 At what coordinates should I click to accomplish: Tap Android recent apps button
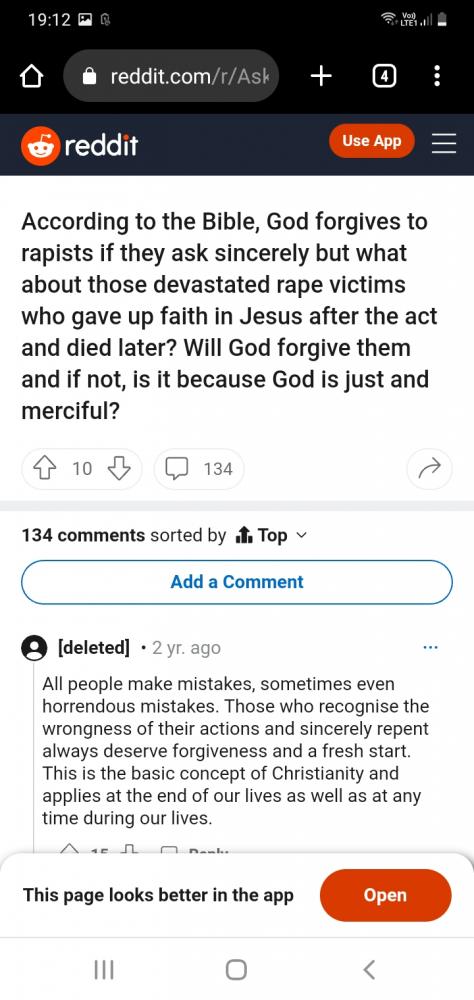point(103,969)
